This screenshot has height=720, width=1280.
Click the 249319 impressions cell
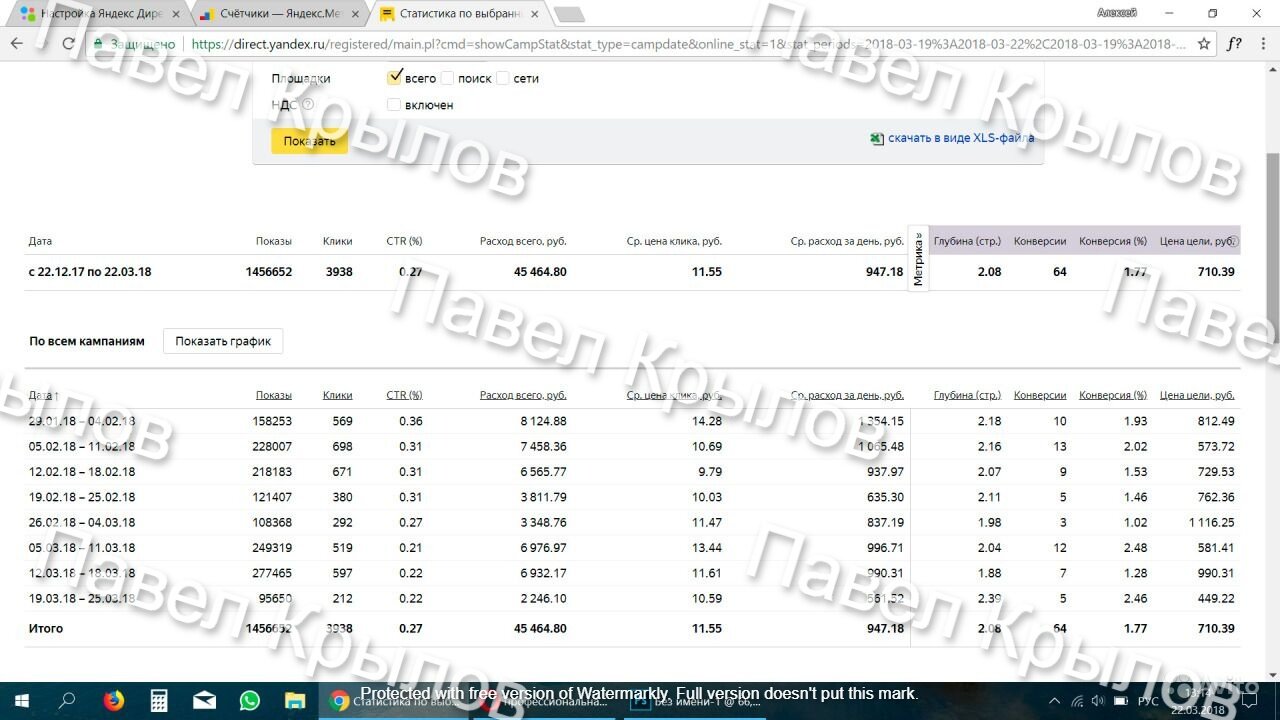[x=272, y=548]
